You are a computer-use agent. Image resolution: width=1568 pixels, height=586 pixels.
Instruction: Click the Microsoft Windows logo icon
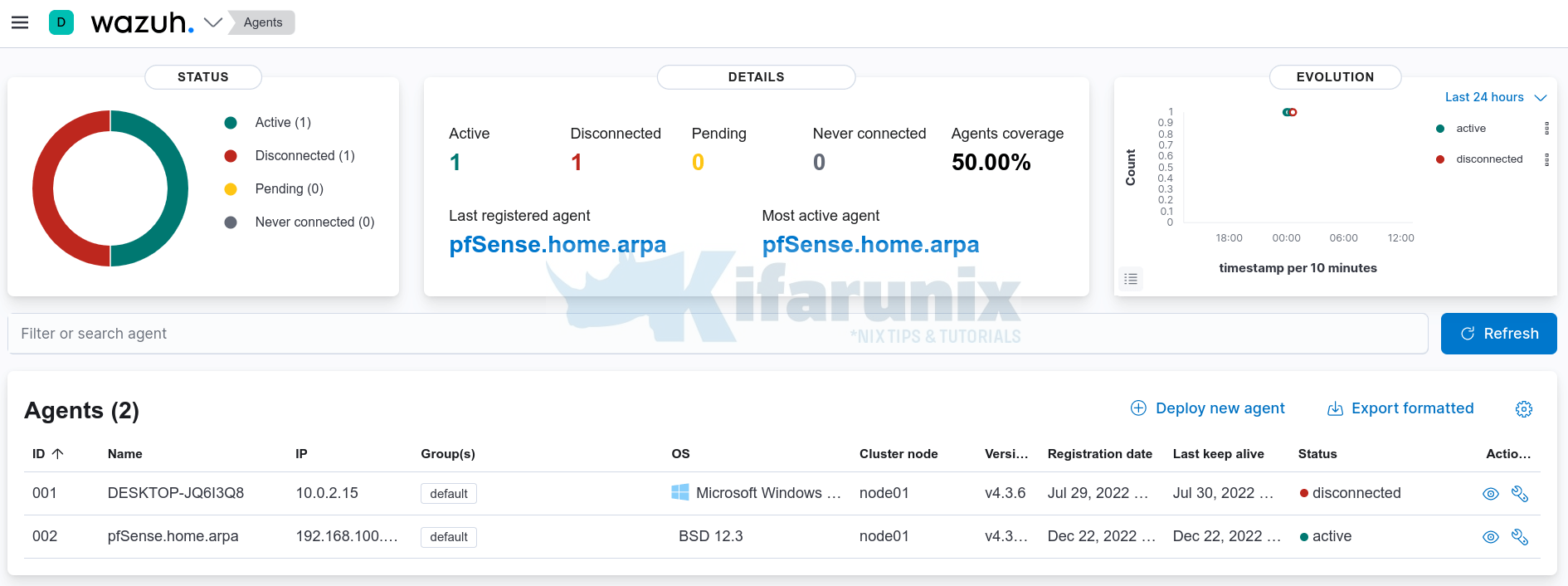(x=680, y=492)
